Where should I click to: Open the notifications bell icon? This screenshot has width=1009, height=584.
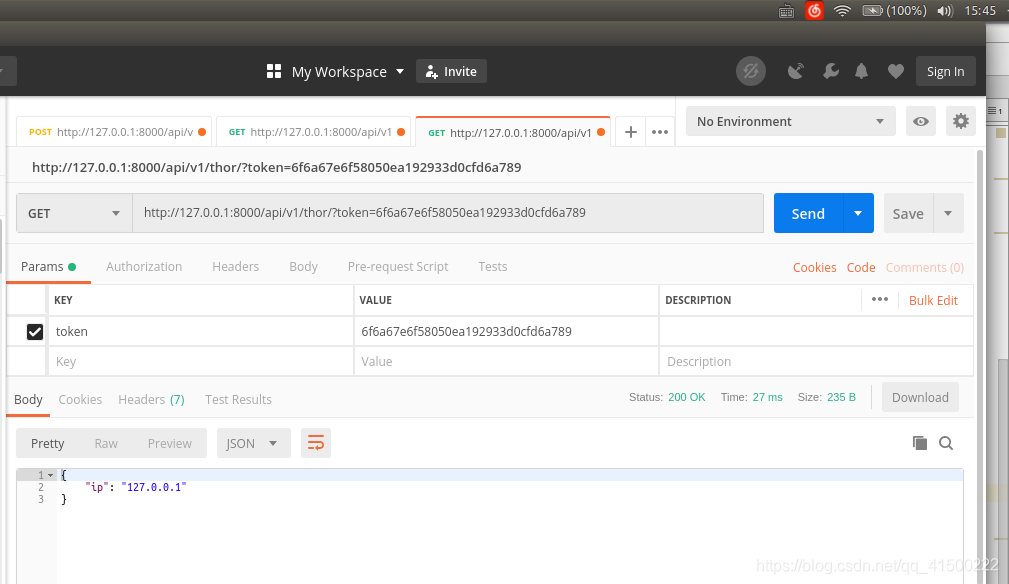tap(862, 71)
